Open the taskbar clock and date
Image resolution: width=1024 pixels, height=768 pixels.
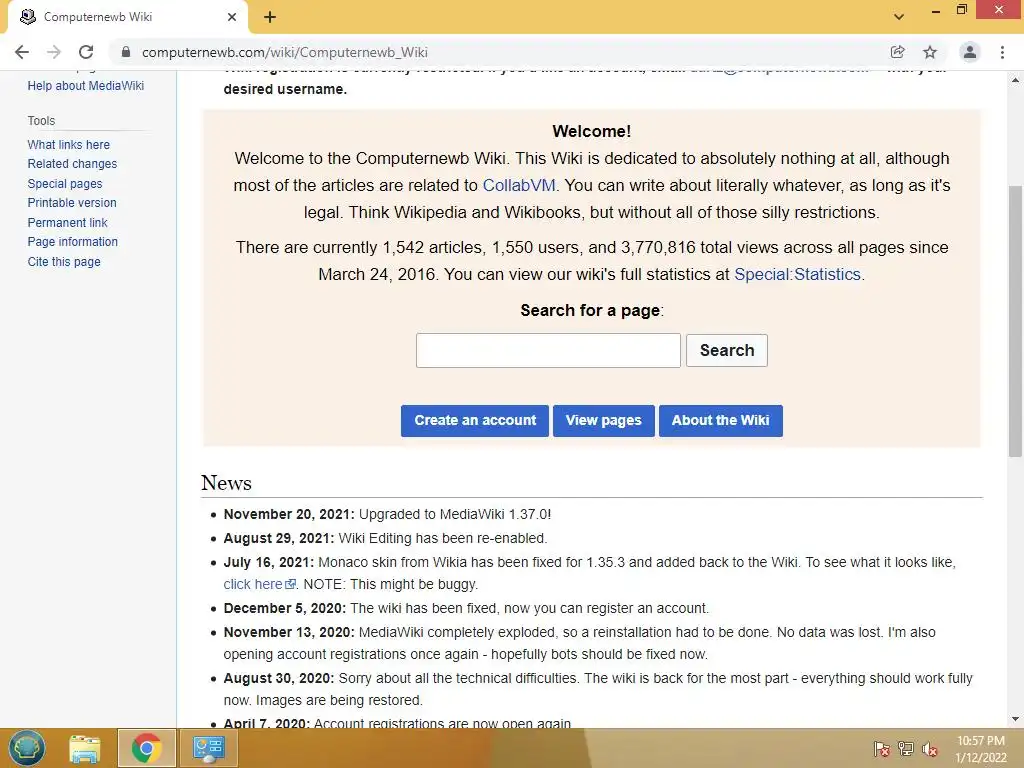(x=981, y=749)
